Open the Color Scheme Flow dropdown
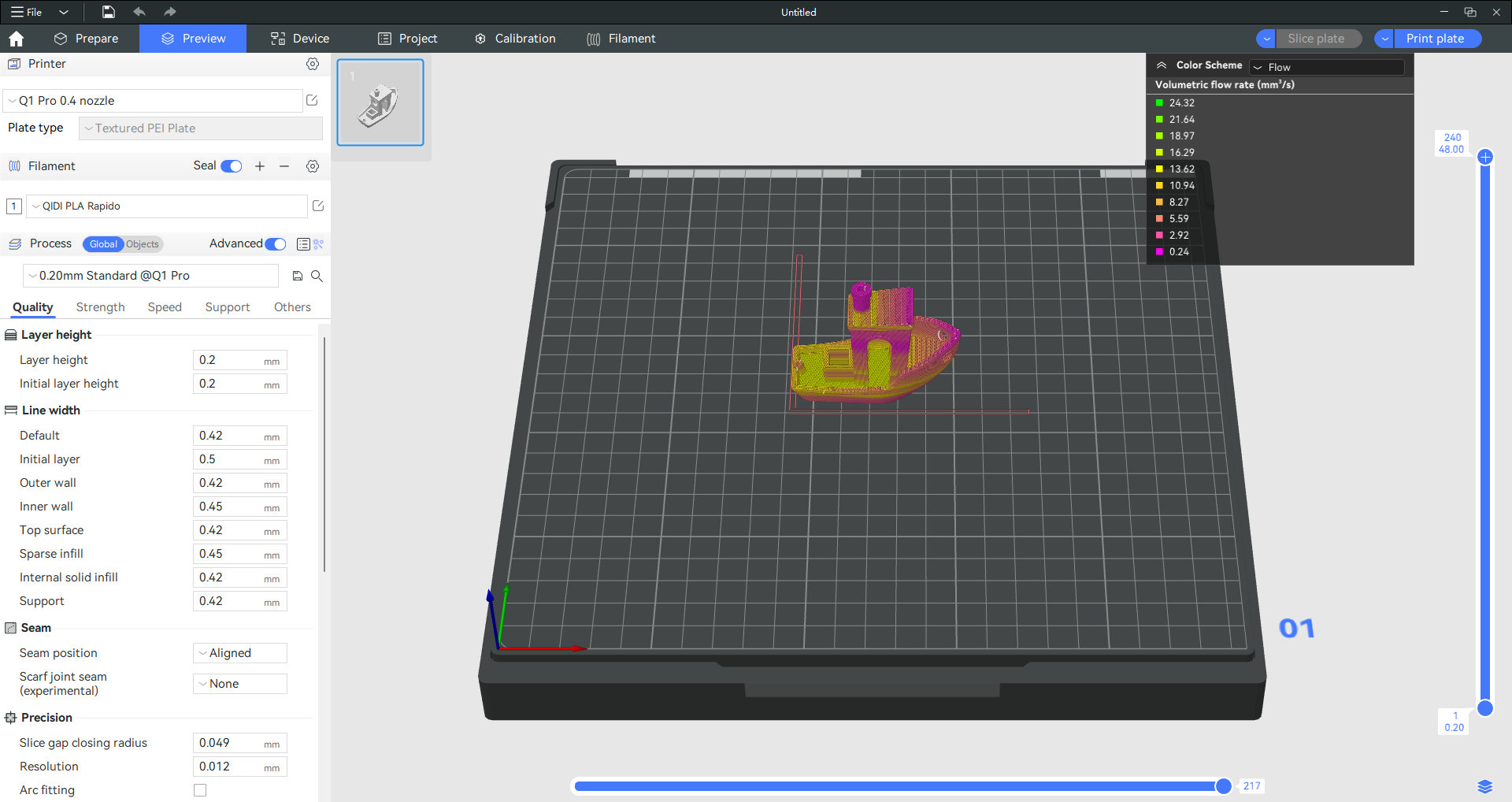 [x=1326, y=67]
